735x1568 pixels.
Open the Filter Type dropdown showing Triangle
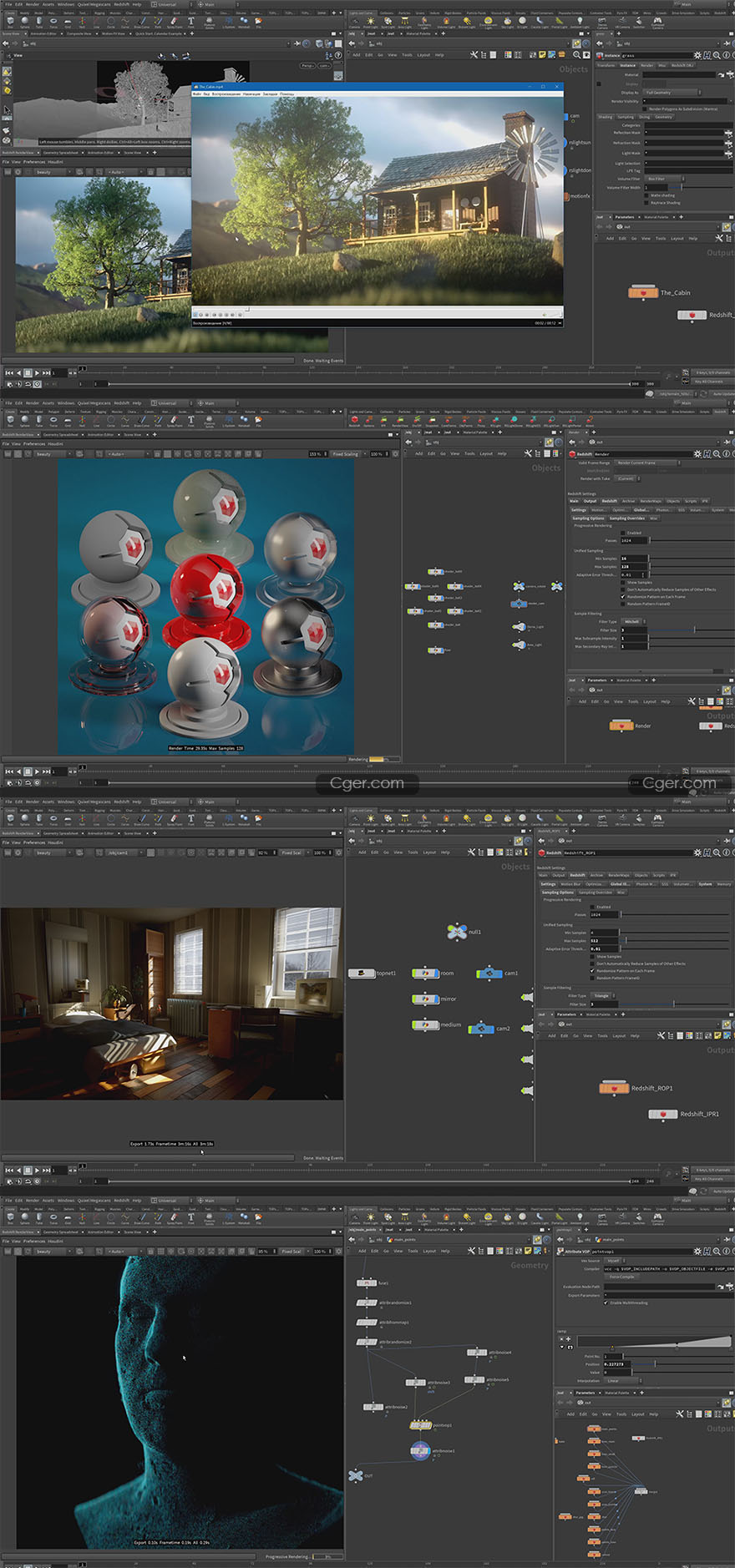pos(602,995)
